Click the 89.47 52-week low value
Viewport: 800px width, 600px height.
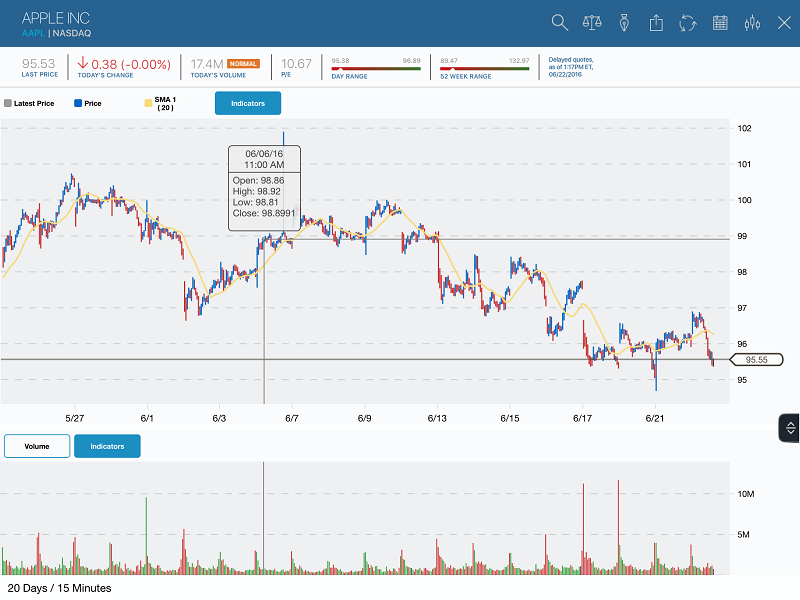point(449,61)
